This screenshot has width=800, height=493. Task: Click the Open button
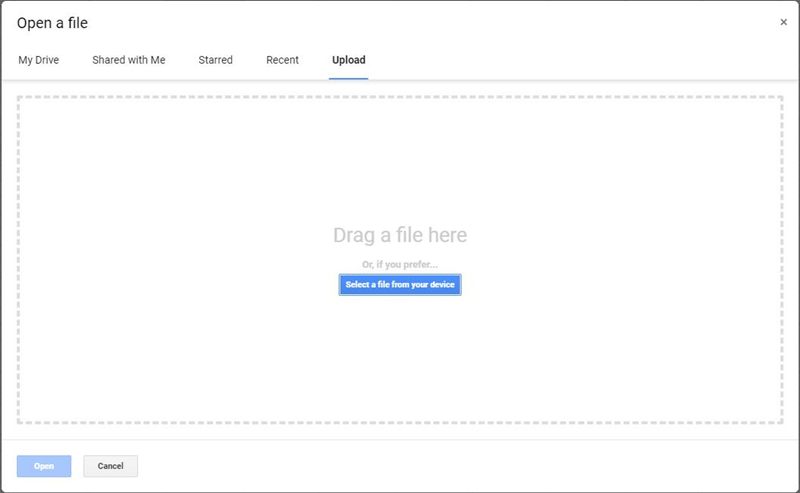(44, 466)
